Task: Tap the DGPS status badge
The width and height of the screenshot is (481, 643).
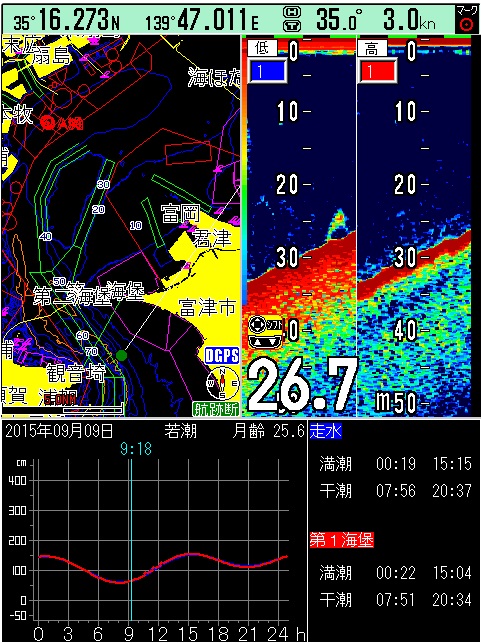Action: 222,356
